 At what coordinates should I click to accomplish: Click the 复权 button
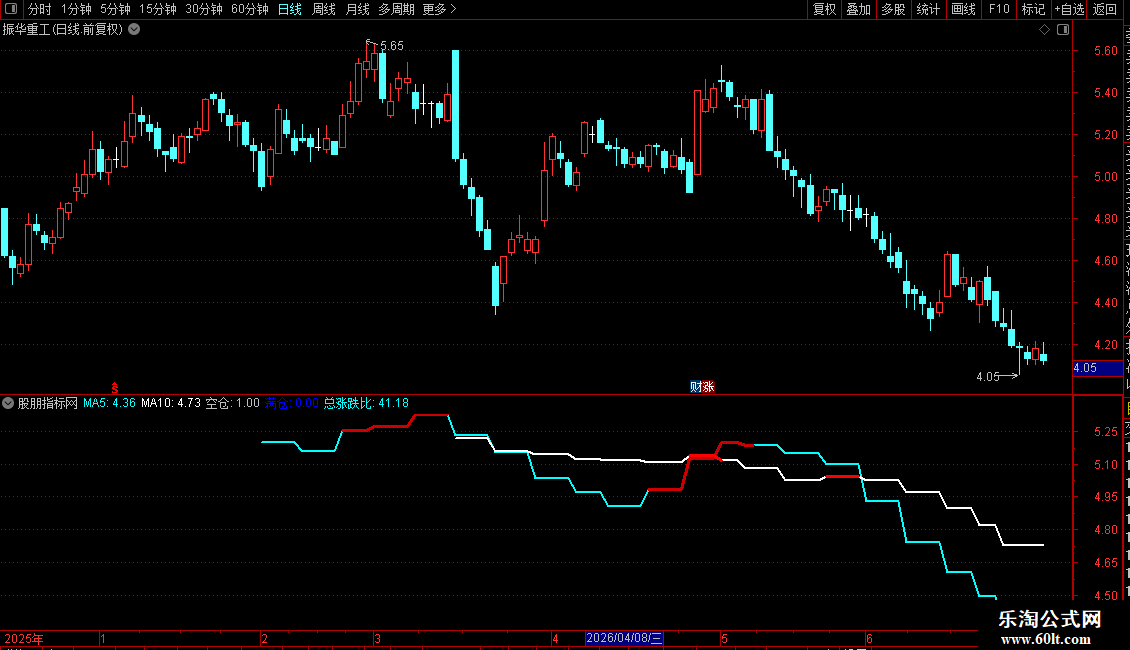pos(824,9)
